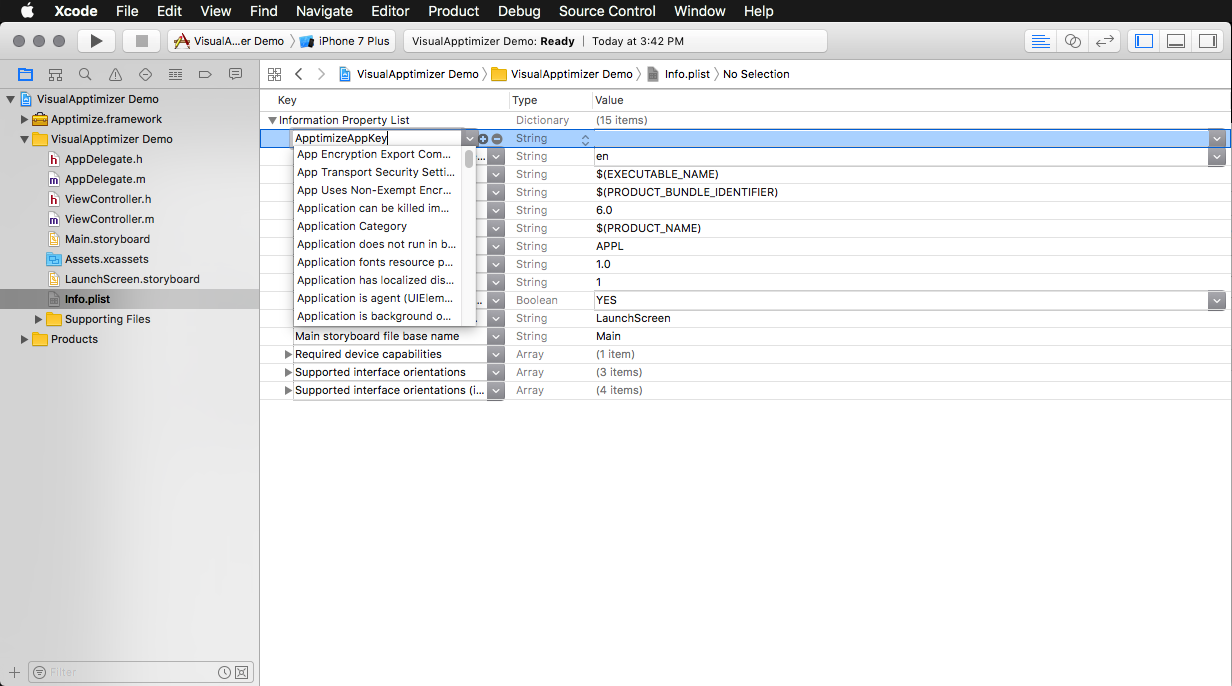Open the Breakpoint navigator

point(205,74)
